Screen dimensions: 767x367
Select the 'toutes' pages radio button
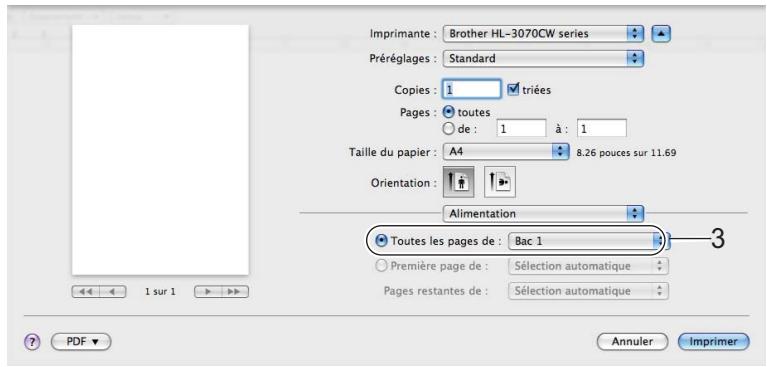coord(448,112)
